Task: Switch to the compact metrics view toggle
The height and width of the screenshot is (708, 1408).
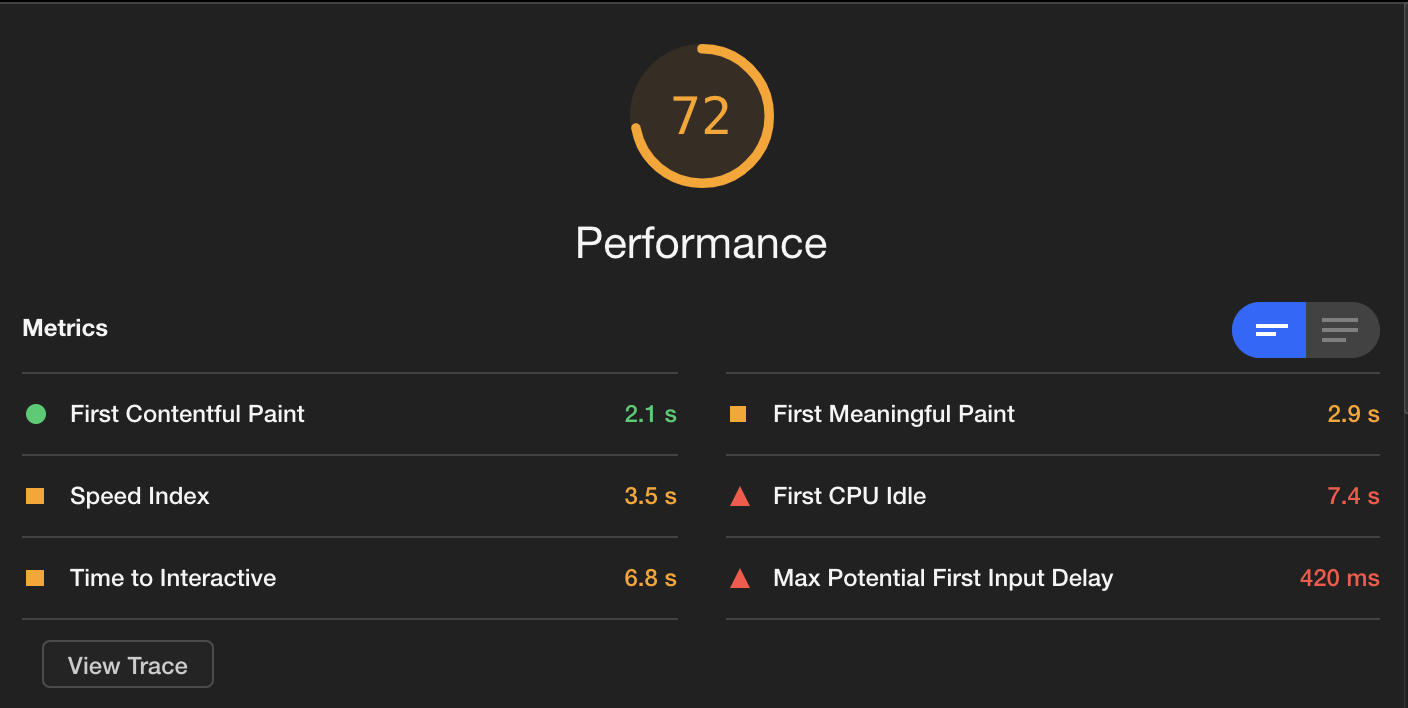Action: (x=1269, y=330)
